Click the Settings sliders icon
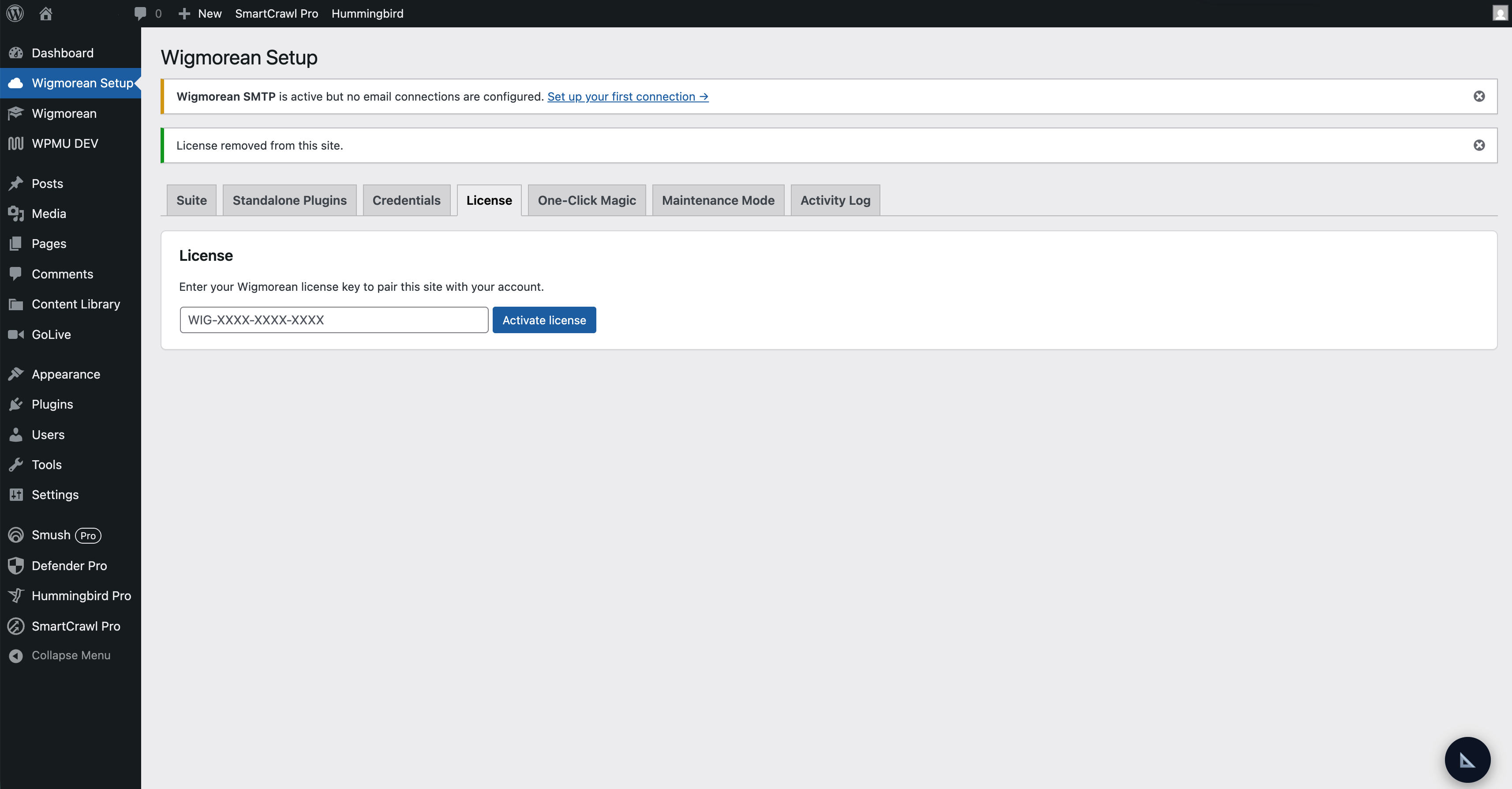Screen dimensions: 1512x789 [x=16, y=494]
